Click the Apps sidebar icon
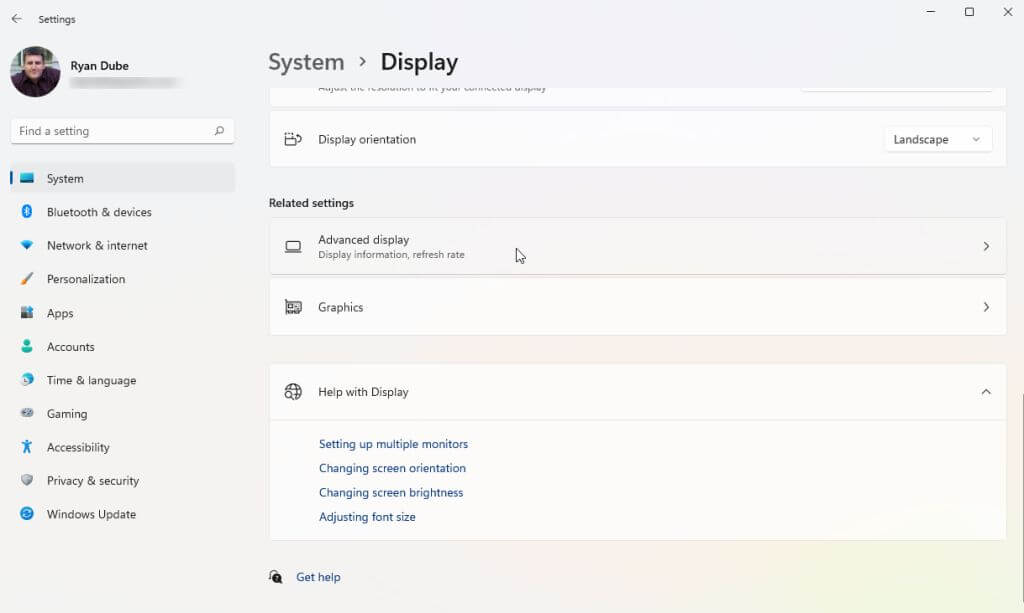The image size is (1024, 613). tap(27, 313)
